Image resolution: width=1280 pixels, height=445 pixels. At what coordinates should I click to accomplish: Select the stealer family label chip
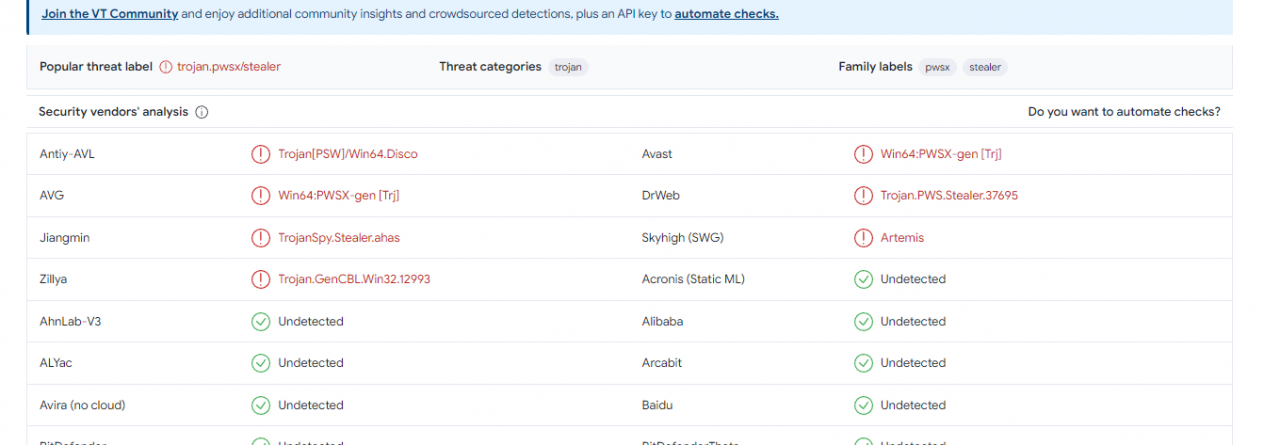point(985,67)
